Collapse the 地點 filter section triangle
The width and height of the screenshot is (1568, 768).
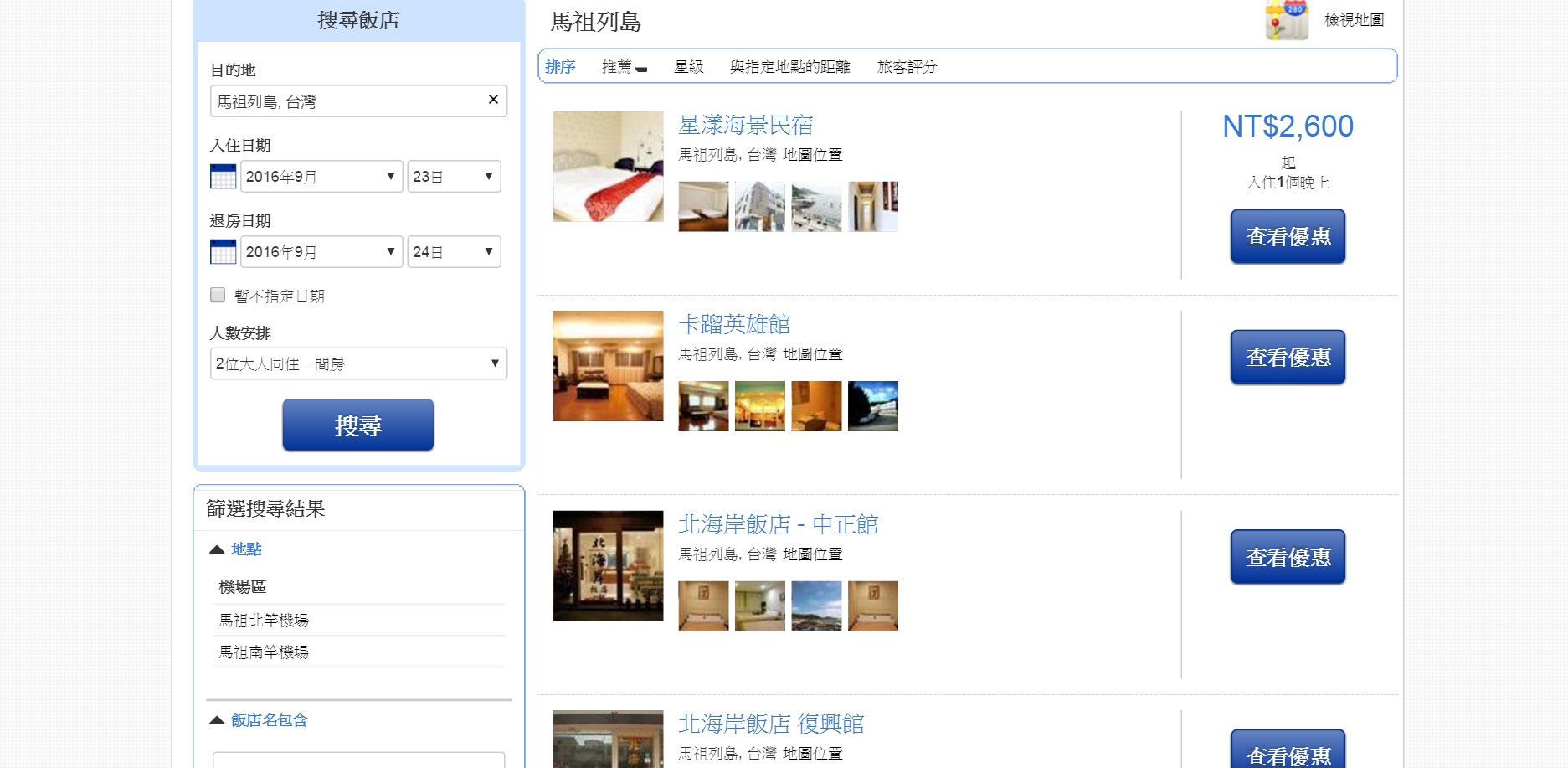tap(217, 549)
